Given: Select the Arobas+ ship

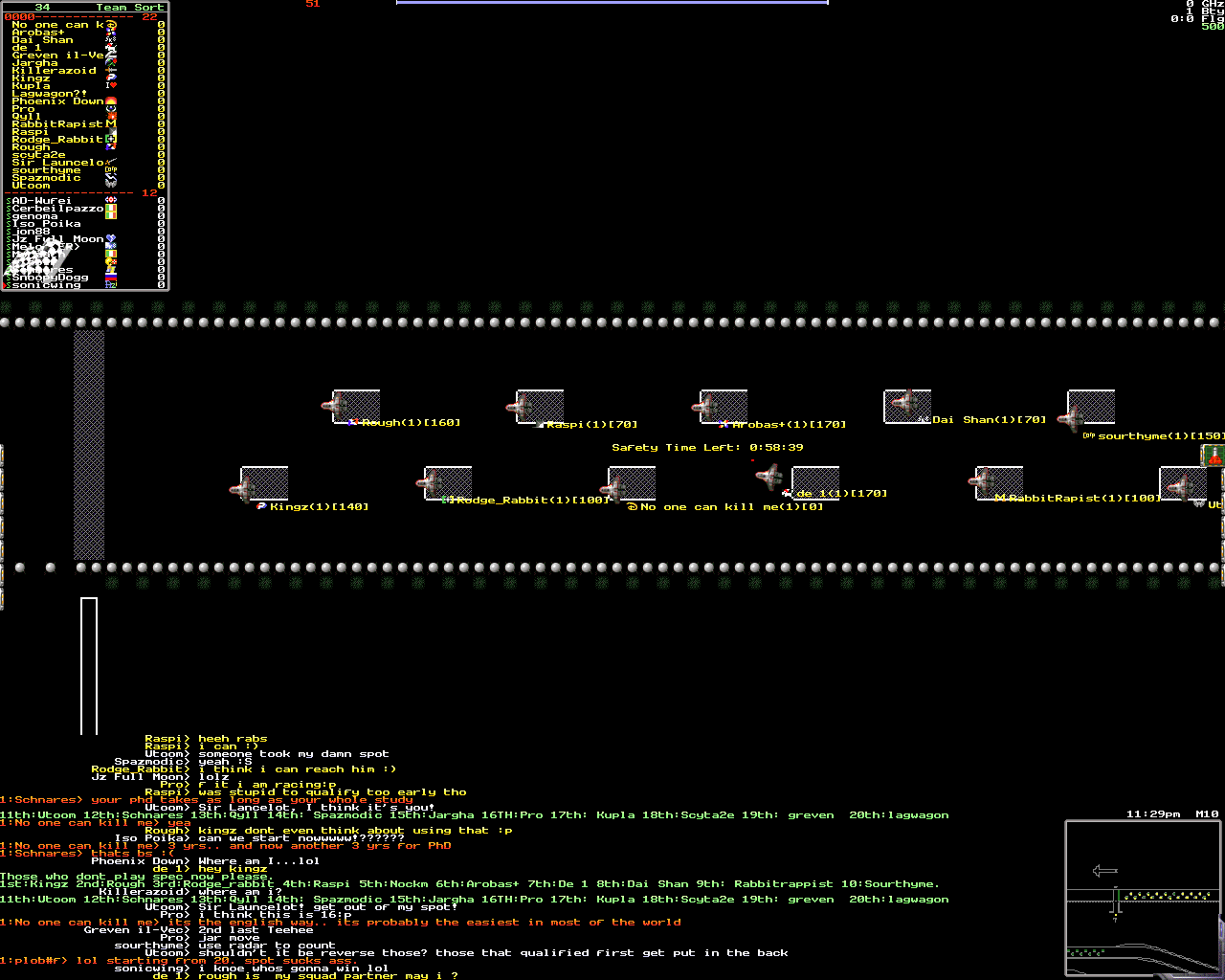Looking at the screenshot, I should [x=705, y=407].
